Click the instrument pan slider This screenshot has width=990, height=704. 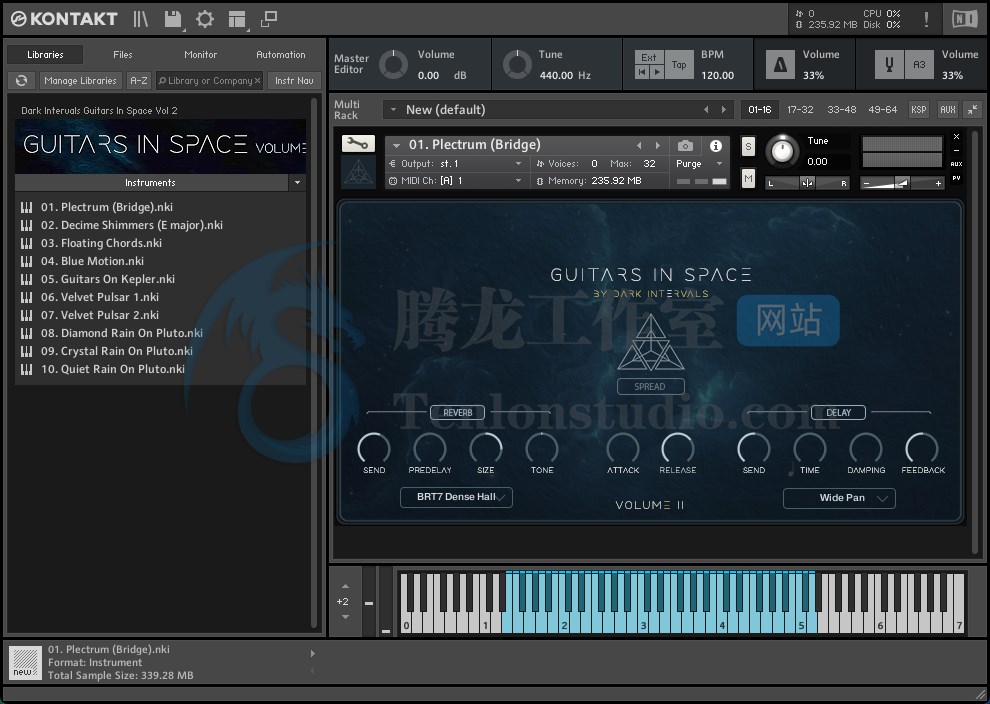[x=807, y=183]
